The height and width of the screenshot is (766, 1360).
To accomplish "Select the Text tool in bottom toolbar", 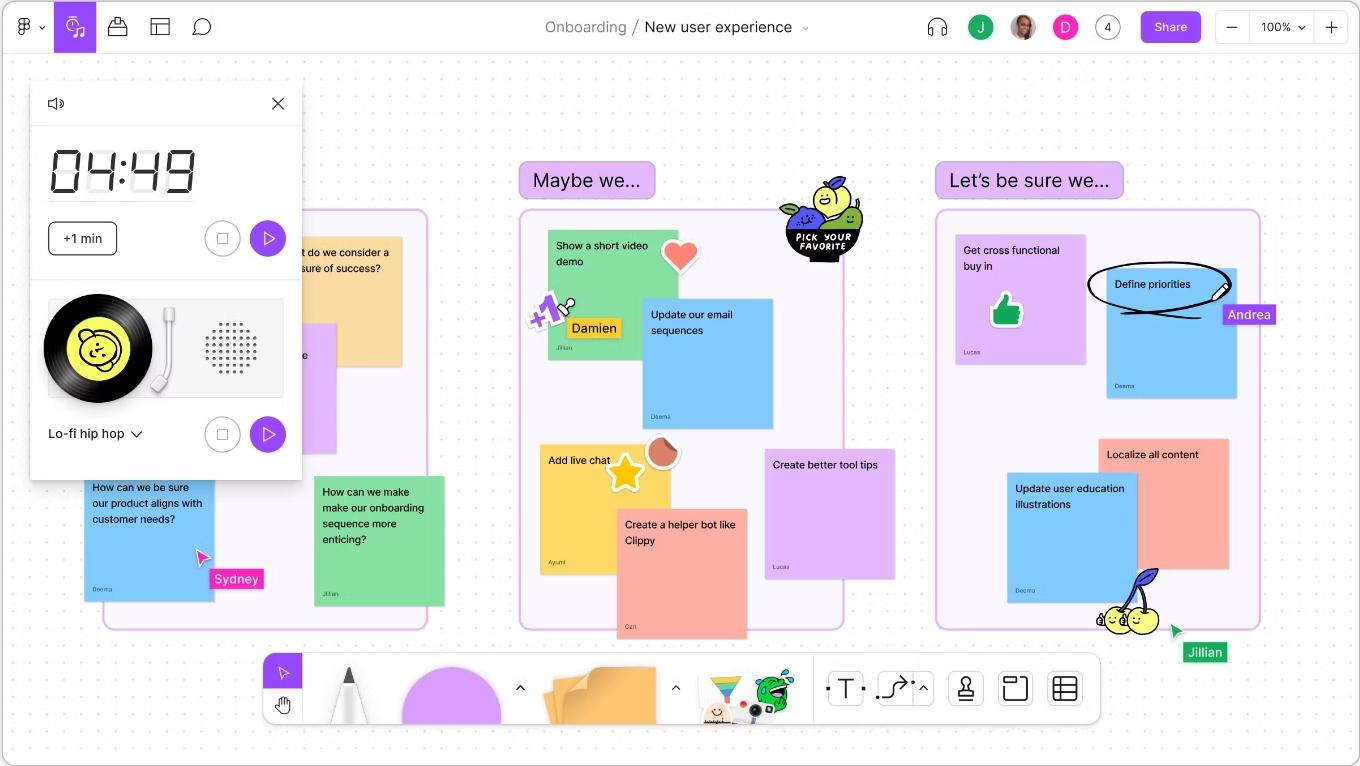I will pos(846,688).
